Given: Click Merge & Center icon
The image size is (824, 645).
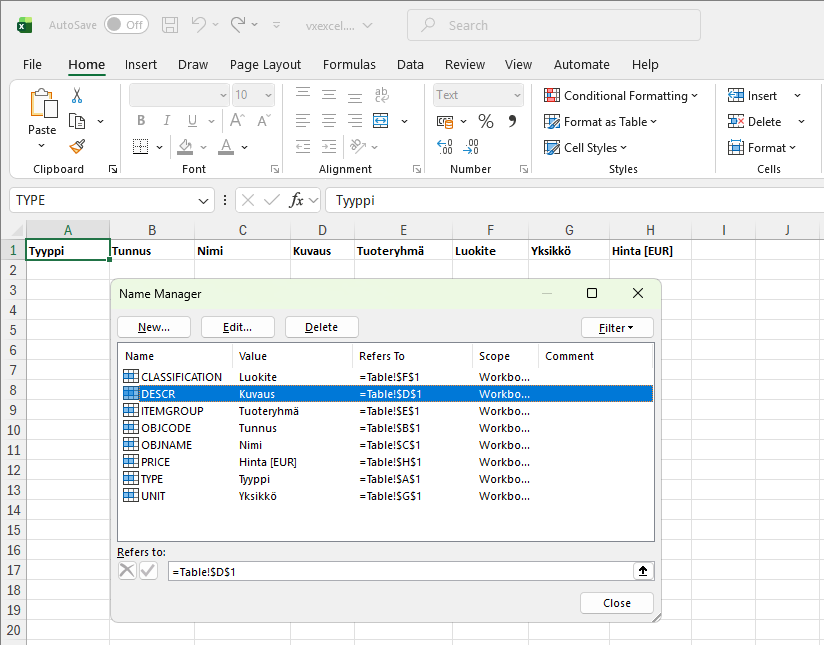Looking at the screenshot, I should [x=380, y=121].
